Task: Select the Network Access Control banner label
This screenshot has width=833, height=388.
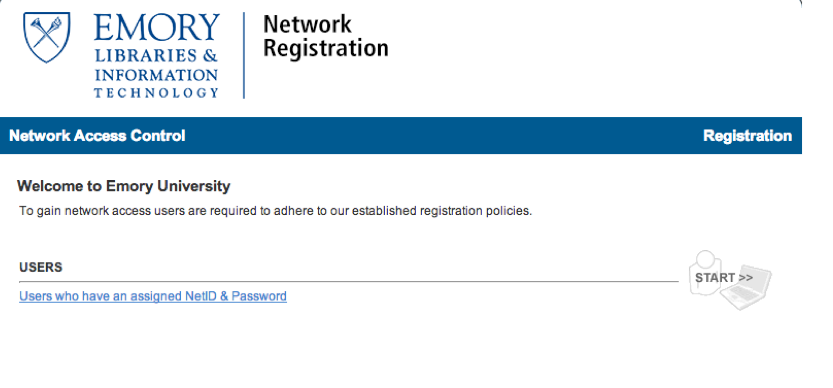Action: click(97, 136)
